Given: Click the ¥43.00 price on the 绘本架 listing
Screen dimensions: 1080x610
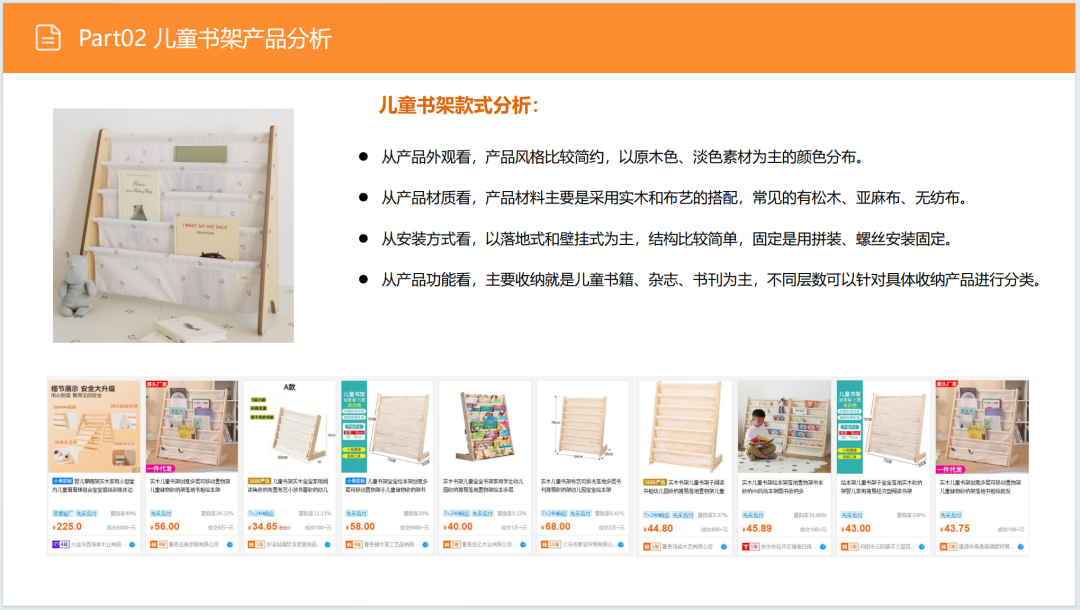Looking at the screenshot, I should point(856,528).
